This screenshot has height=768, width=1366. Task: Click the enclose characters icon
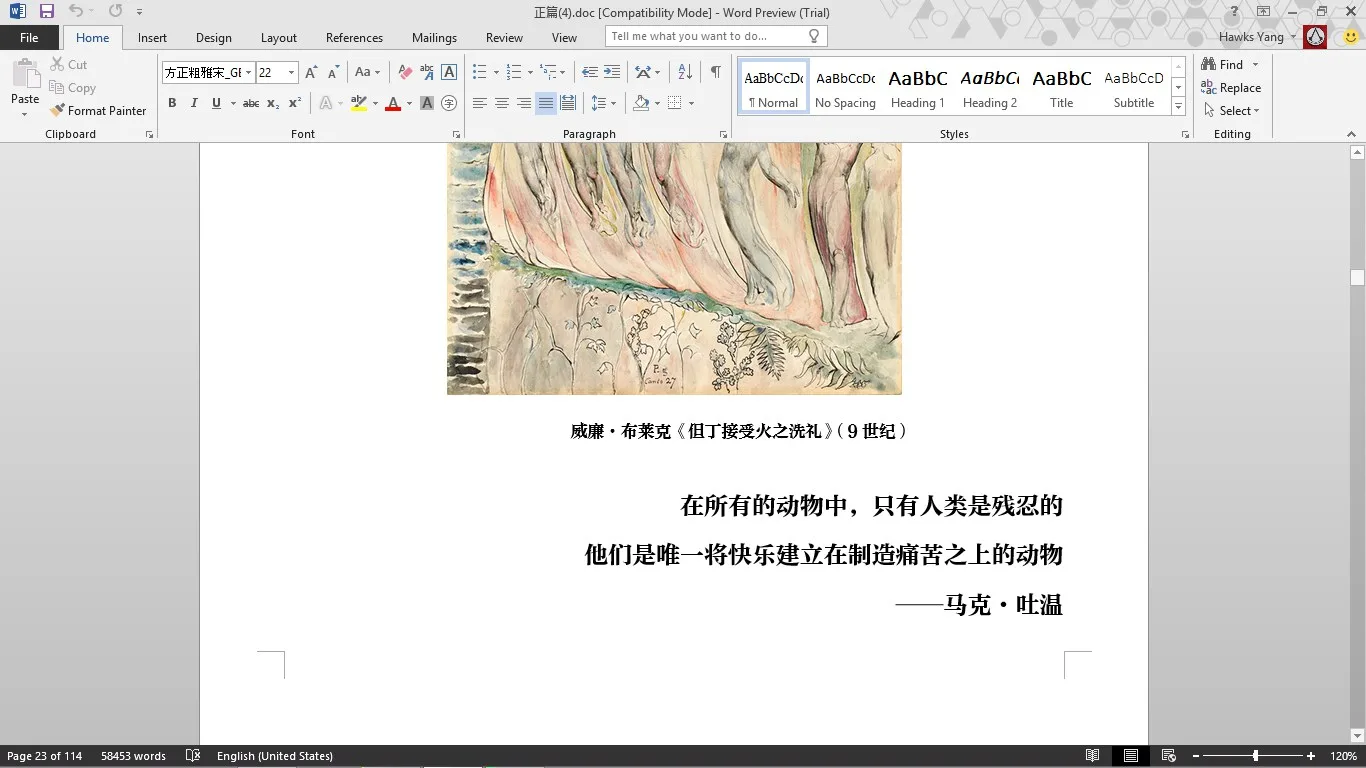pyautogui.click(x=449, y=103)
